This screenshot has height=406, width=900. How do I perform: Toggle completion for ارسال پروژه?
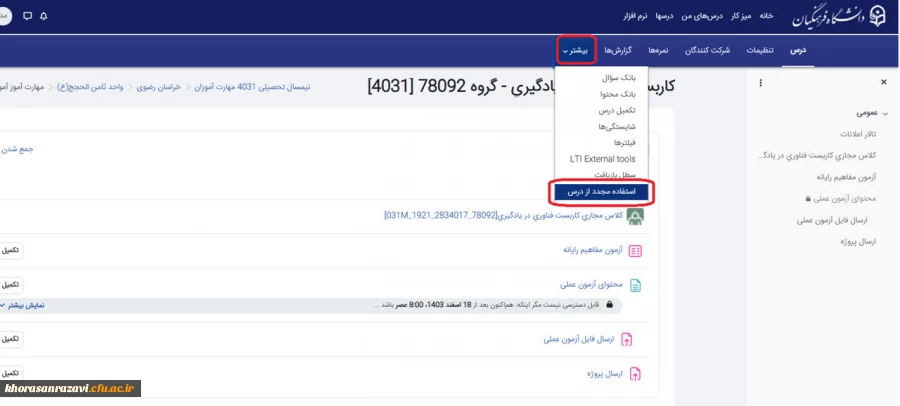pyautogui.click(x=10, y=374)
